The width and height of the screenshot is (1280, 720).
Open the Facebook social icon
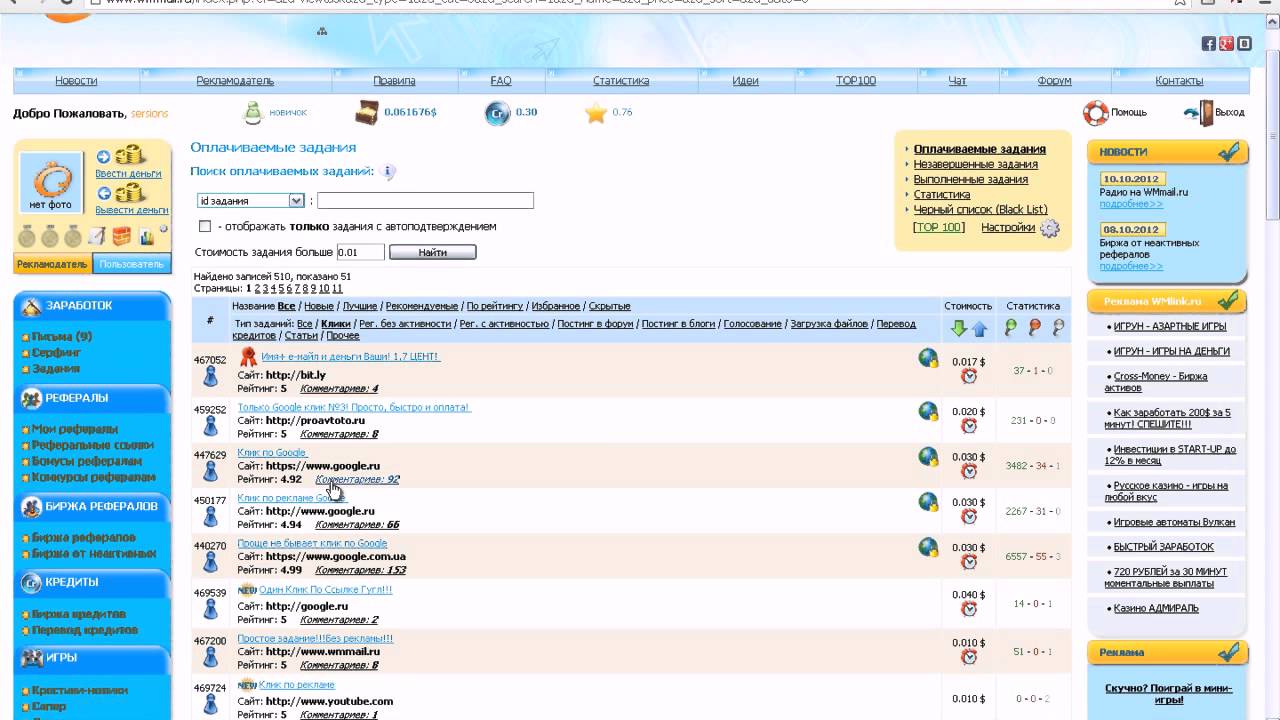[x=1208, y=44]
